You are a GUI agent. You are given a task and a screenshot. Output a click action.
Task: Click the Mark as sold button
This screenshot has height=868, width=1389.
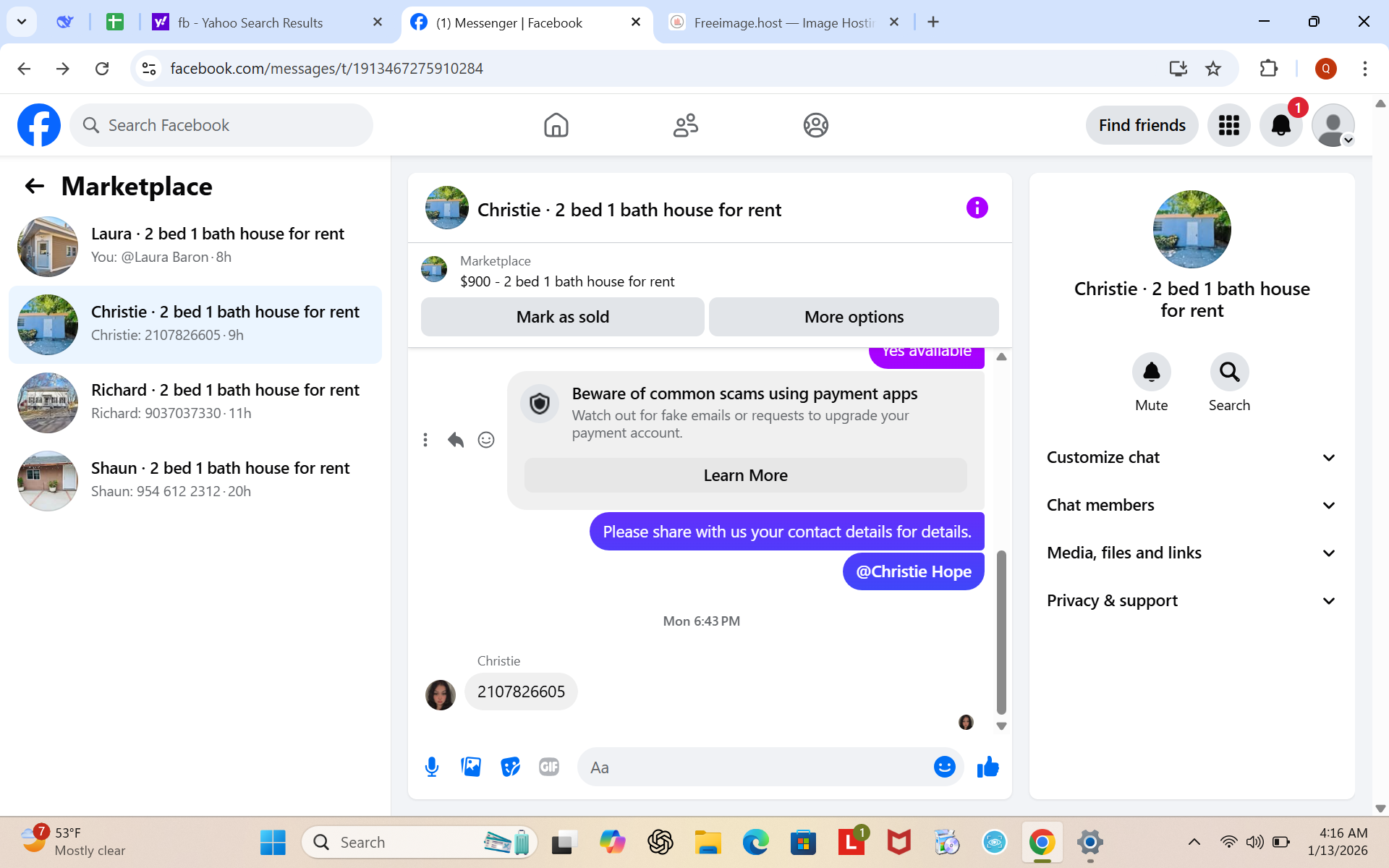(x=562, y=317)
